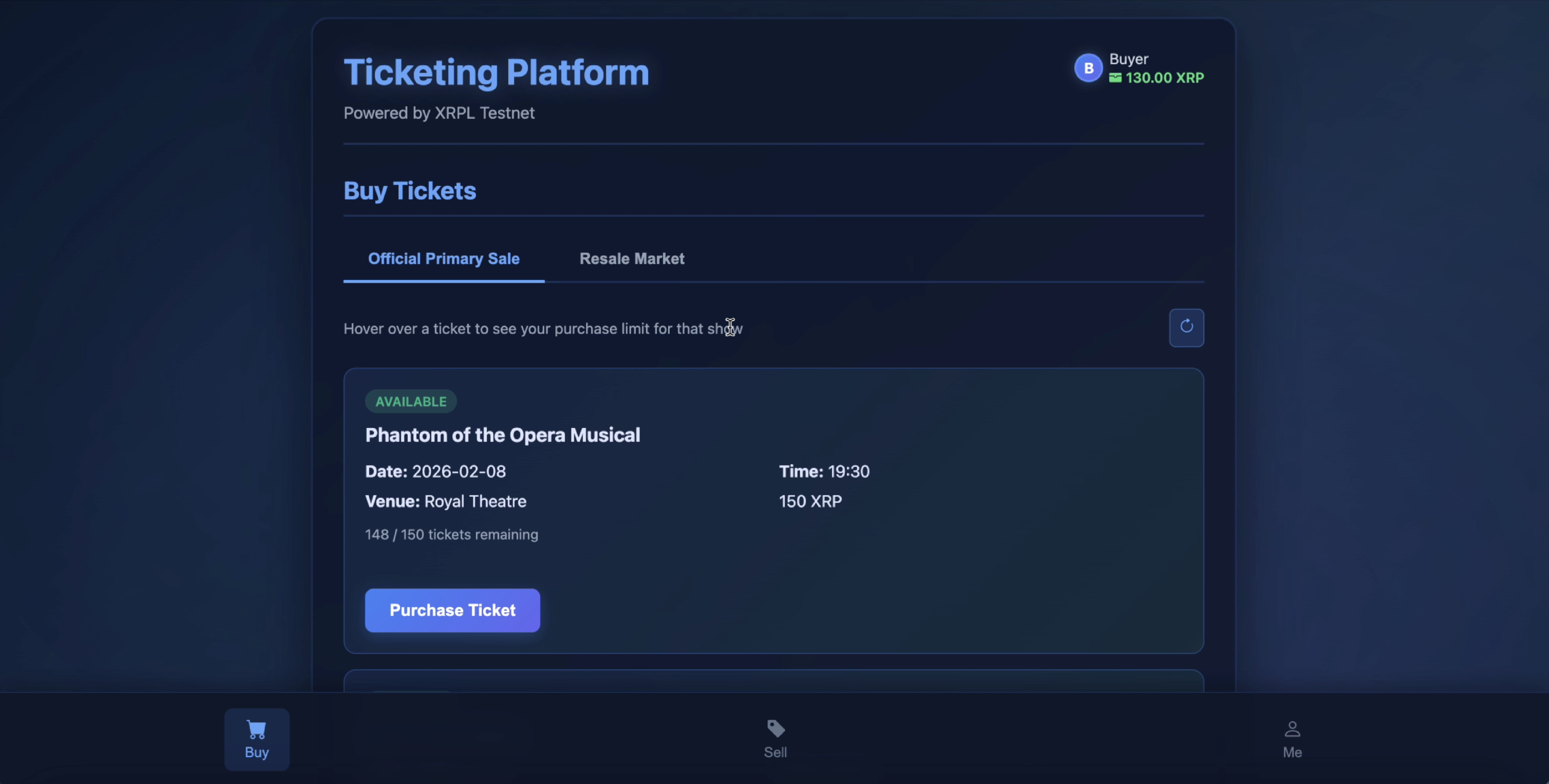Click the Ticketing Platform heading
1549x784 pixels.
point(496,72)
